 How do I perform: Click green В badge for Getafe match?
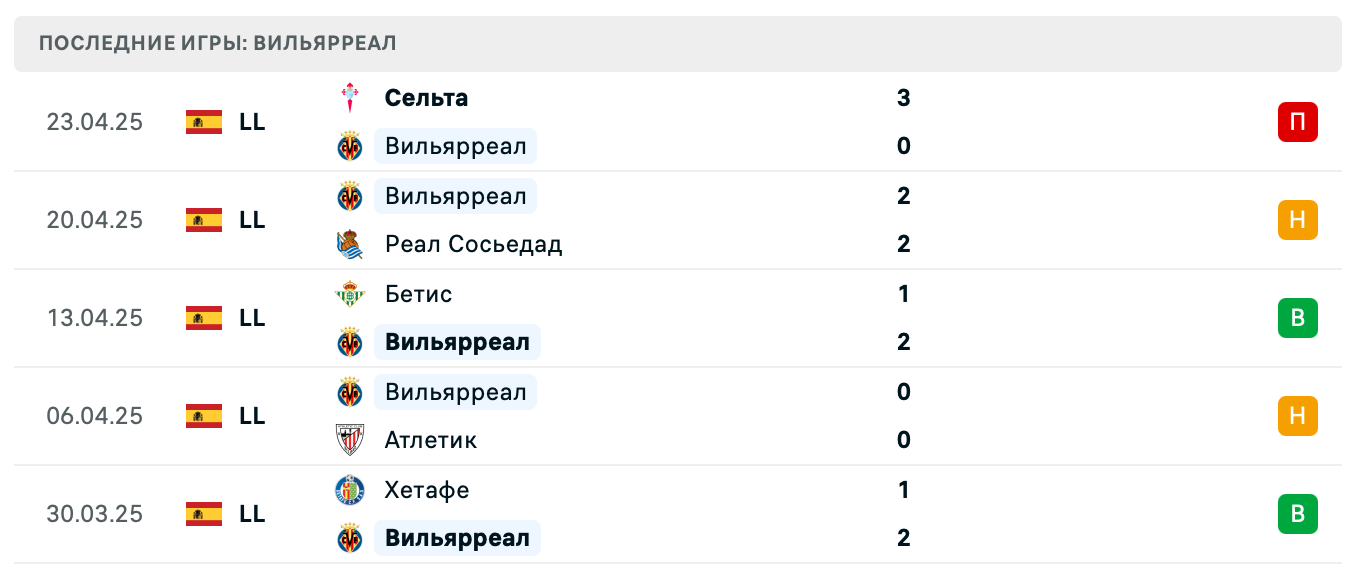[1297, 514]
